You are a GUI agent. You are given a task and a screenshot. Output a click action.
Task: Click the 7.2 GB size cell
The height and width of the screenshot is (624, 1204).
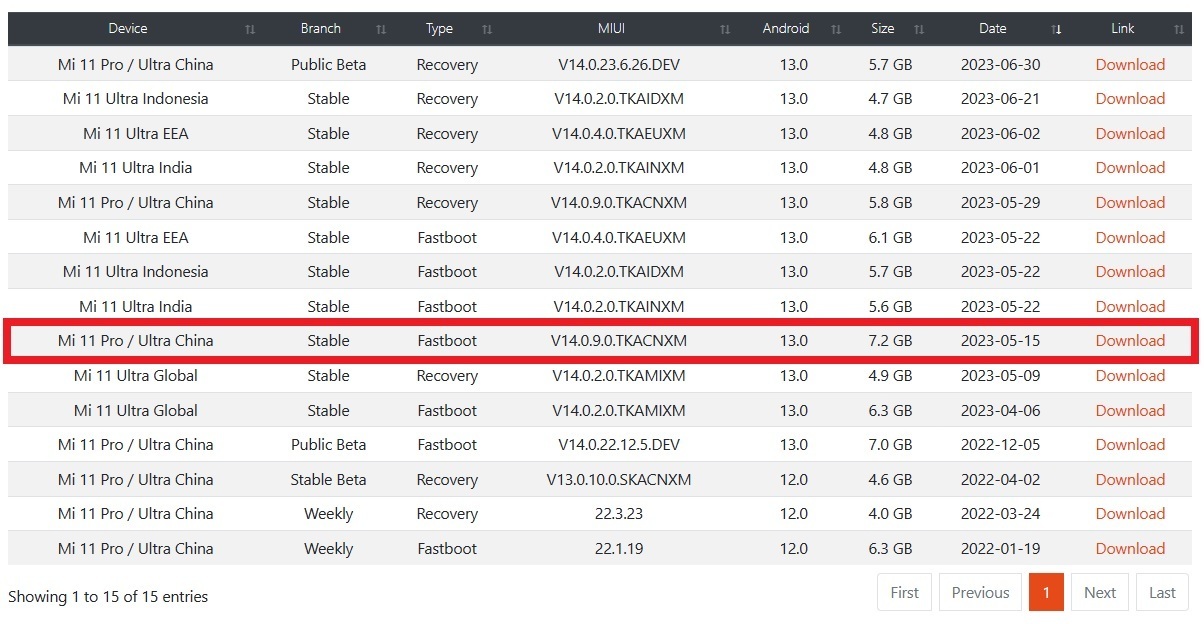[x=890, y=341]
